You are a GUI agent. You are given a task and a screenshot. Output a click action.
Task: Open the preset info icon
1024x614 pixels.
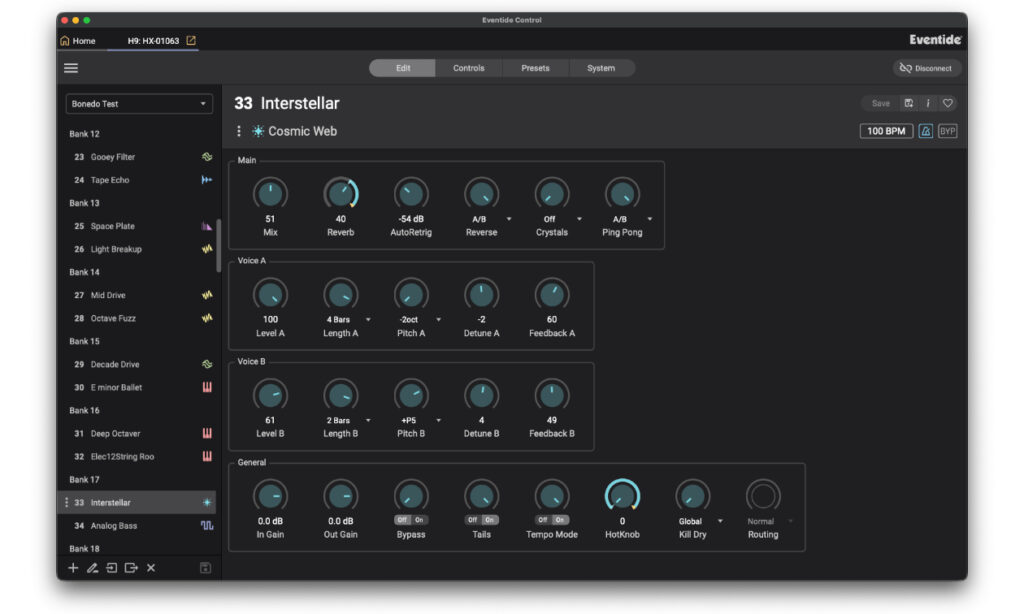pos(928,103)
